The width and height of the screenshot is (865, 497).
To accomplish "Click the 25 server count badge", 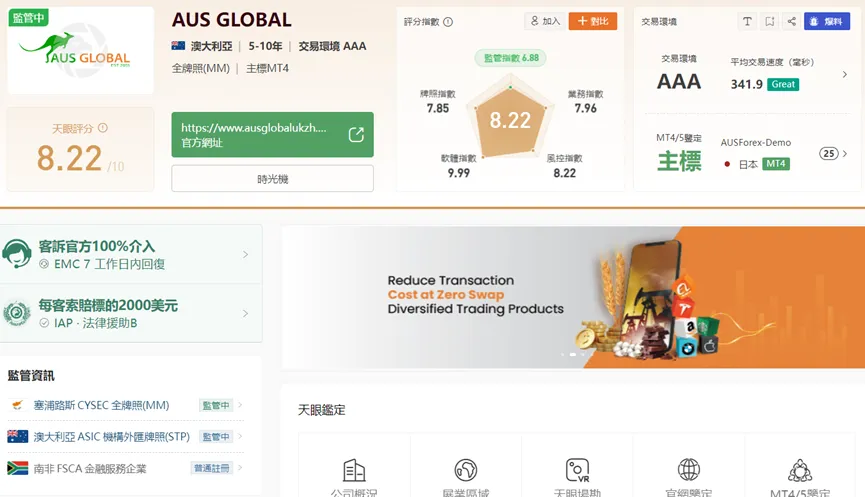I will tap(829, 153).
